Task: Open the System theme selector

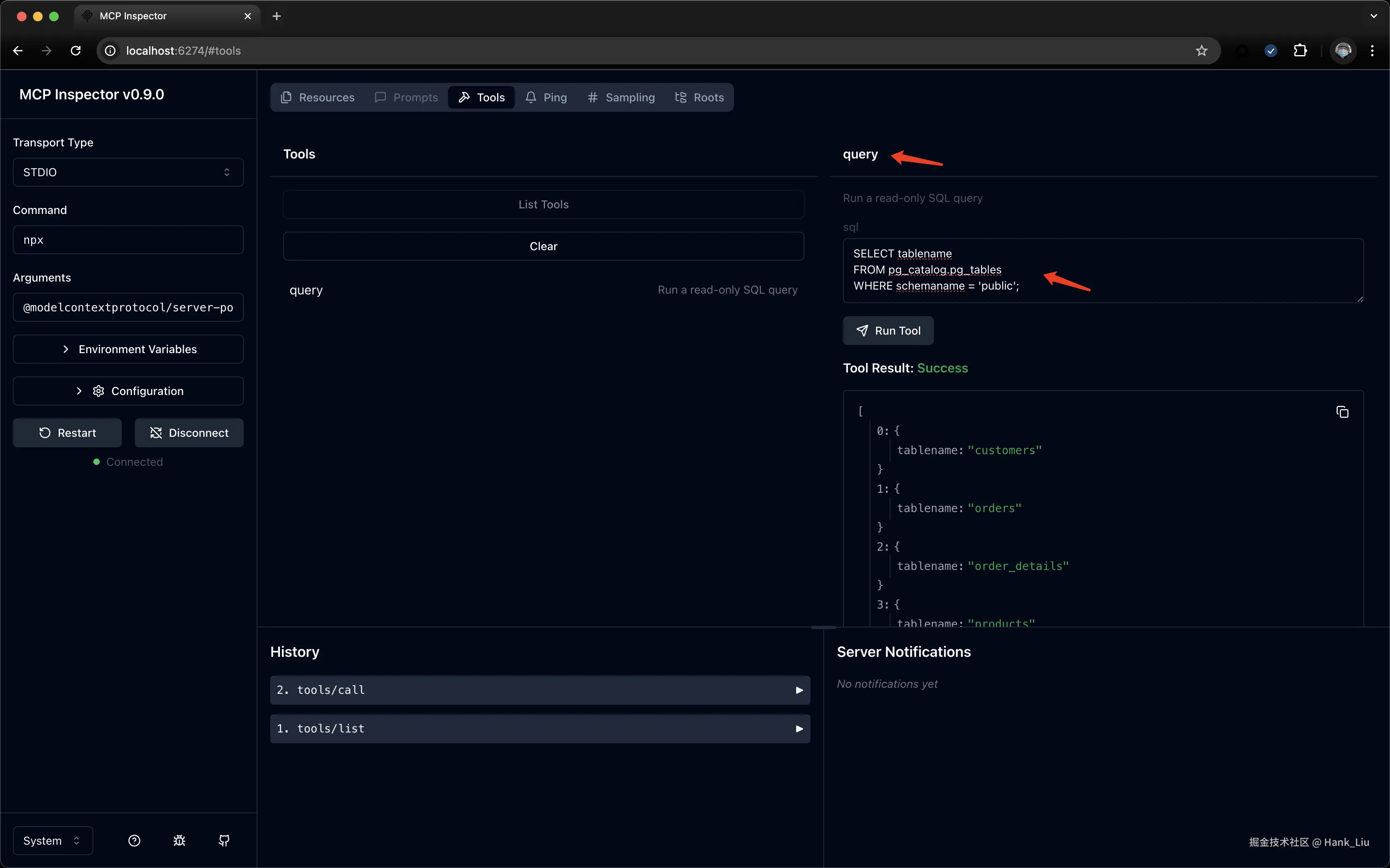Action: click(52, 840)
